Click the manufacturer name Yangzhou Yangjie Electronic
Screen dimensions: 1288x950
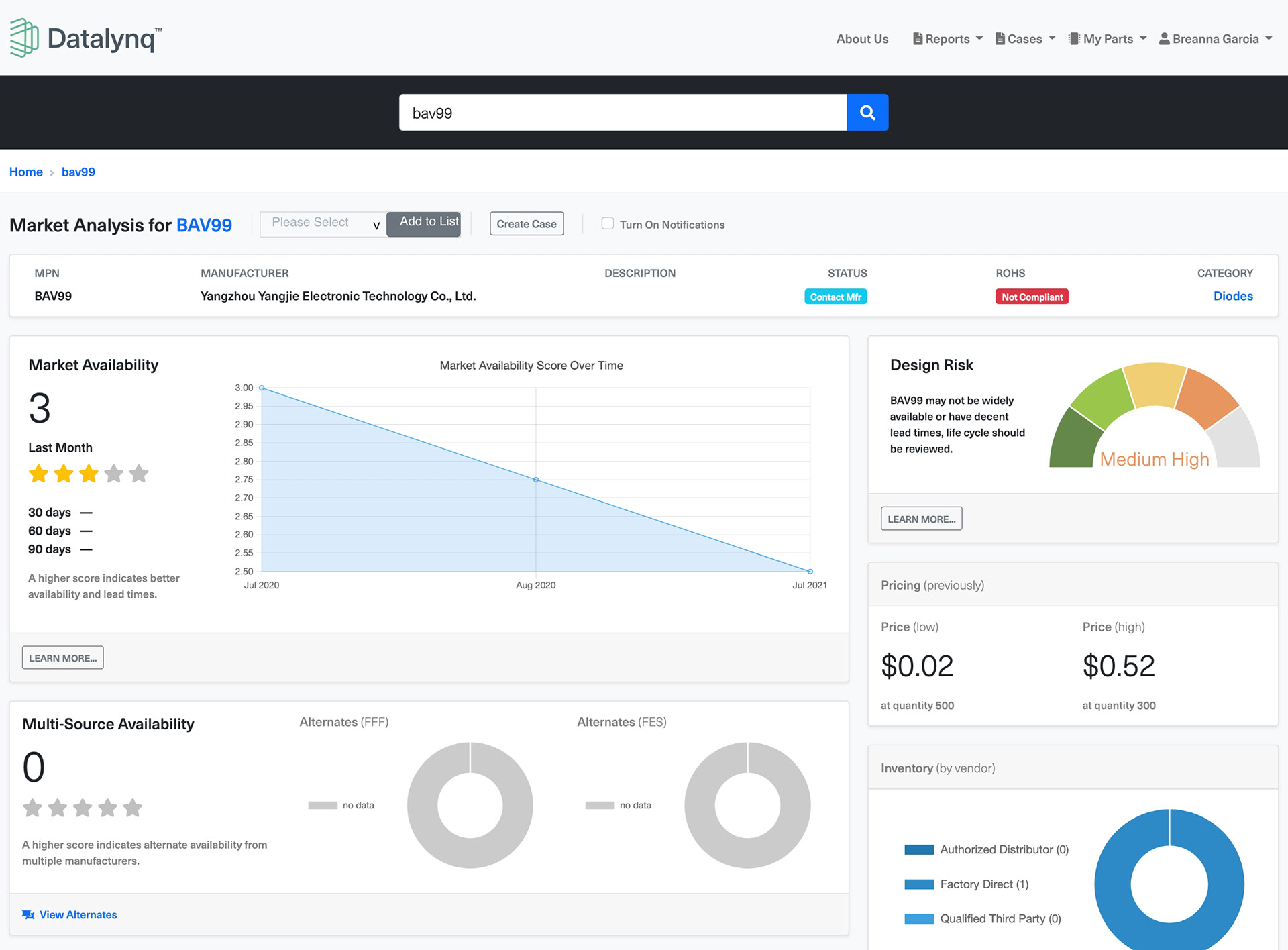point(338,296)
